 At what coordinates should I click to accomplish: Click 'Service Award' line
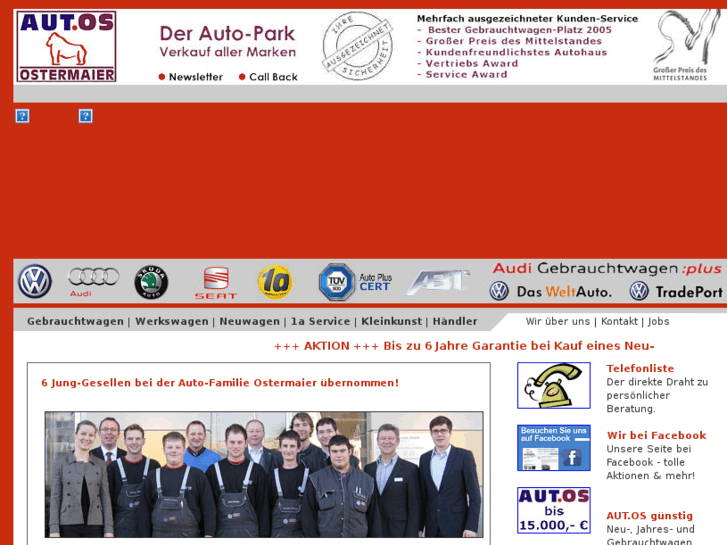coord(466,75)
